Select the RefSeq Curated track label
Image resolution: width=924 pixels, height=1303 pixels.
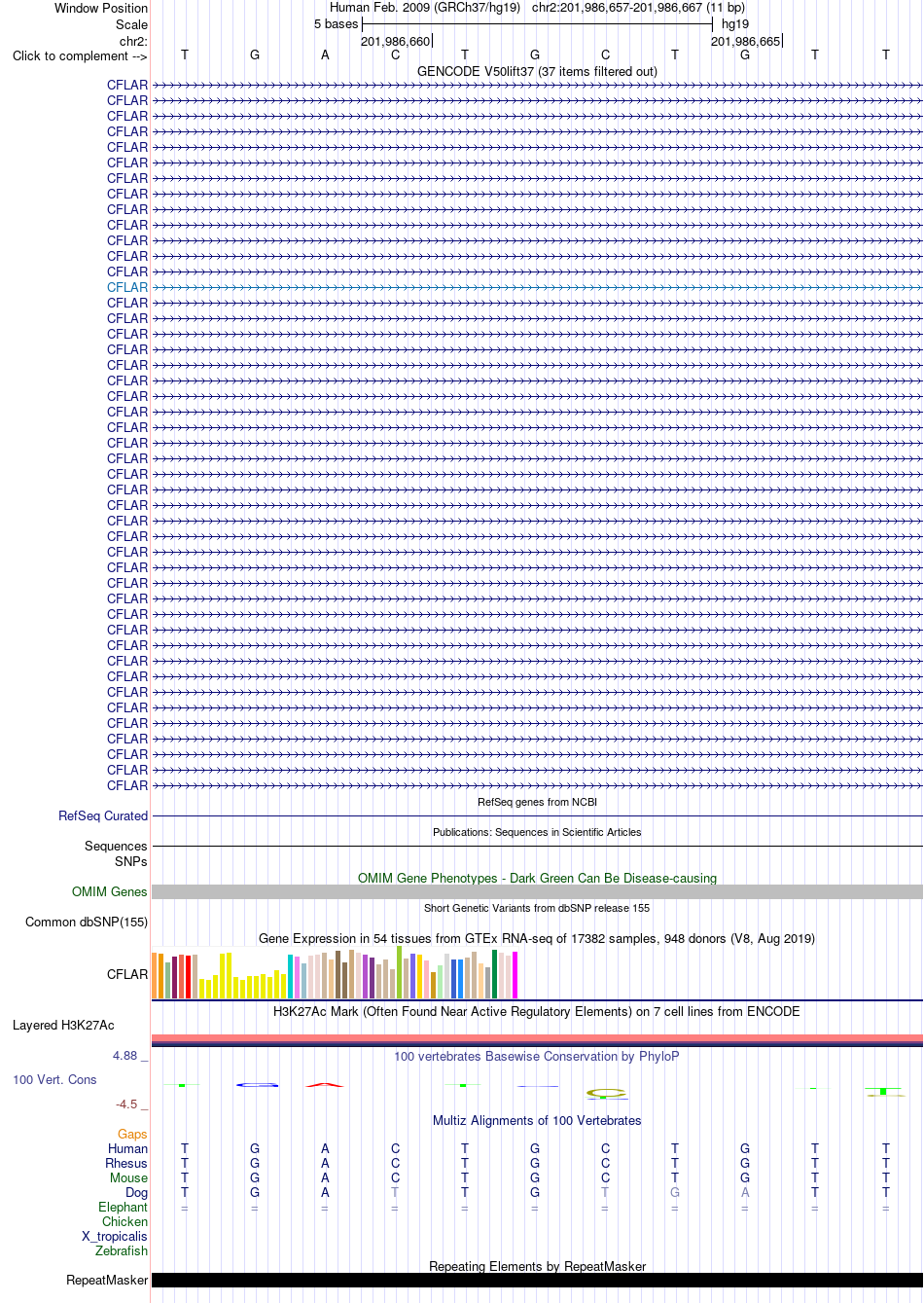coord(103,815)
